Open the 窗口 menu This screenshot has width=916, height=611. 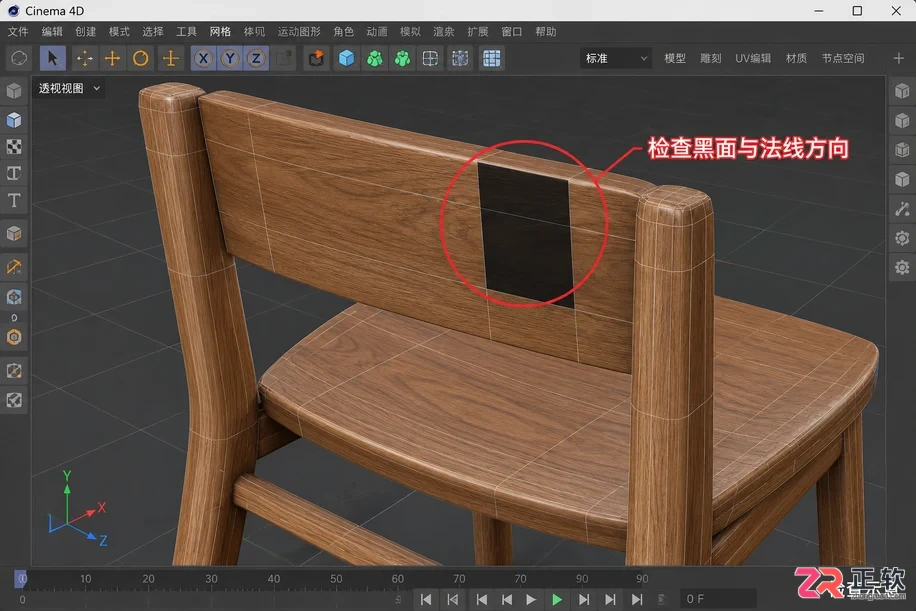512,32
